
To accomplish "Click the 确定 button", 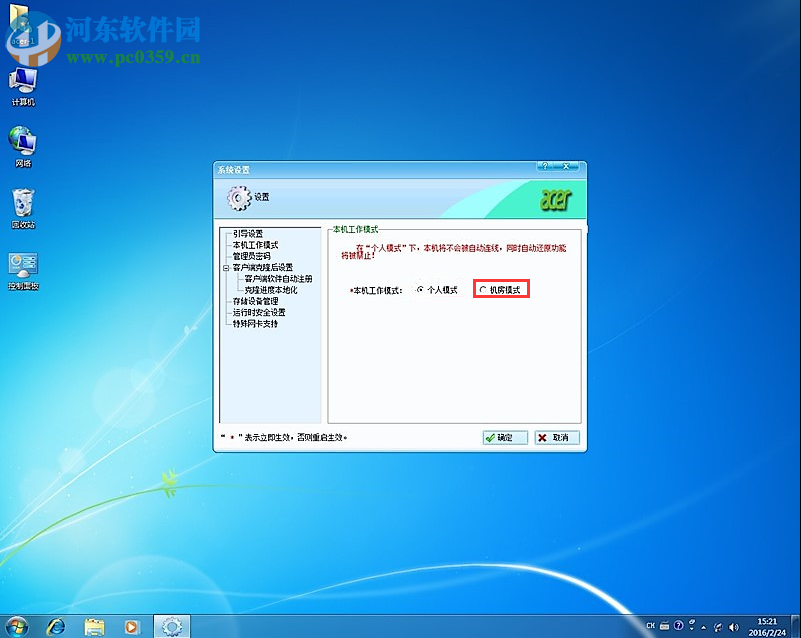I will coord(504,437).
